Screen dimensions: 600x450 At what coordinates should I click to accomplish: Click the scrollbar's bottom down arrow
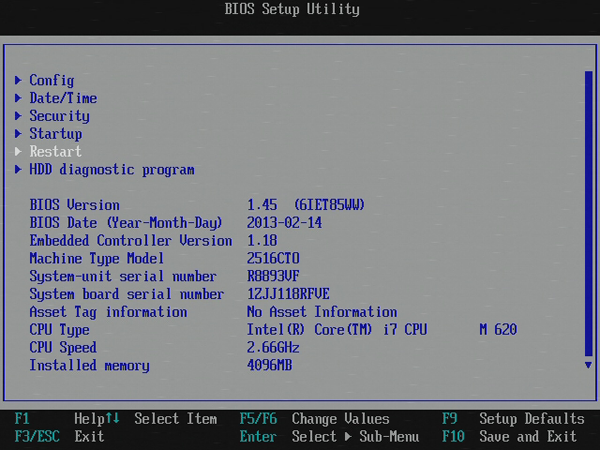tap(588, 367)
